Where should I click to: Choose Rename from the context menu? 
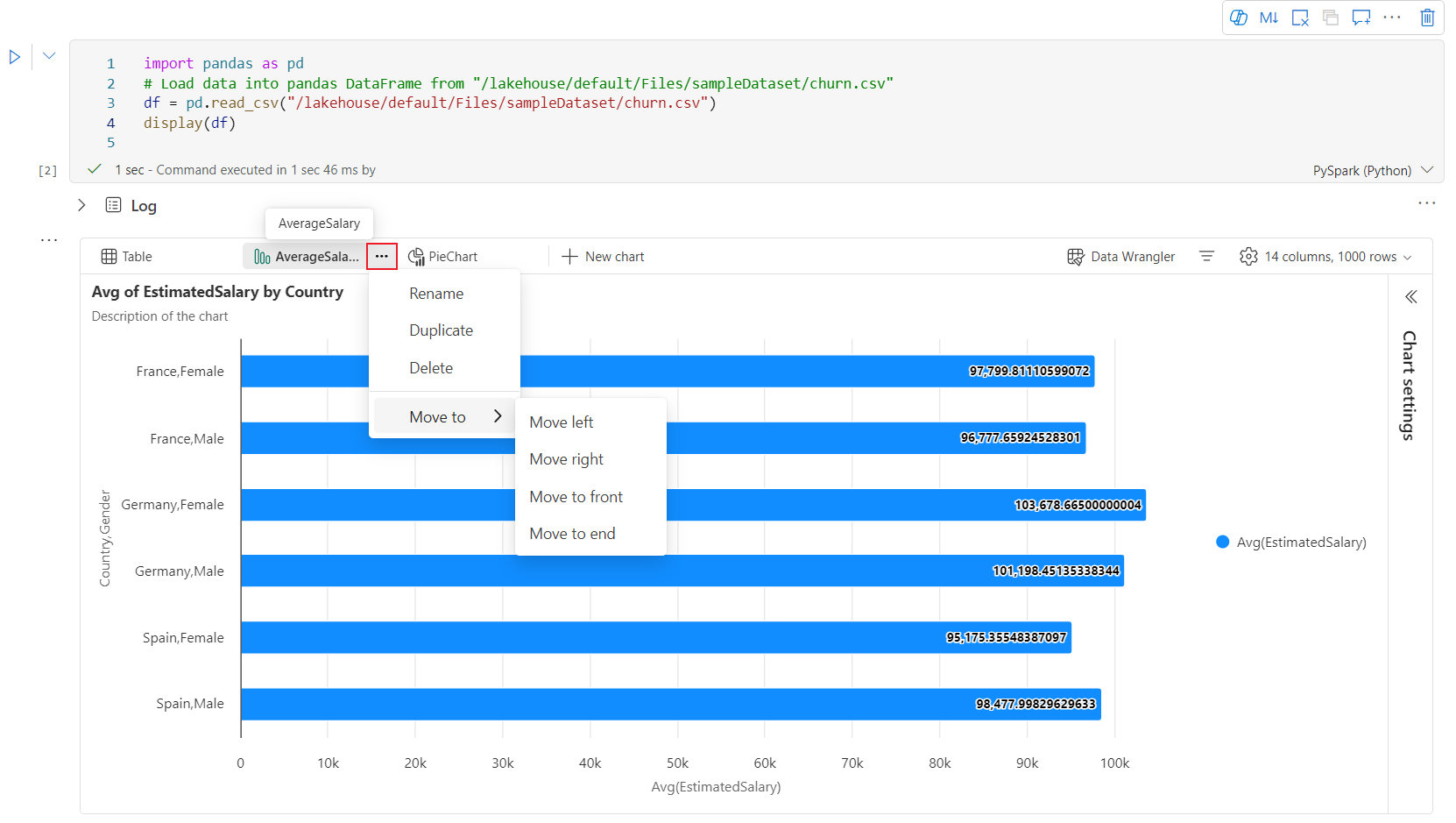coord(436,294)
